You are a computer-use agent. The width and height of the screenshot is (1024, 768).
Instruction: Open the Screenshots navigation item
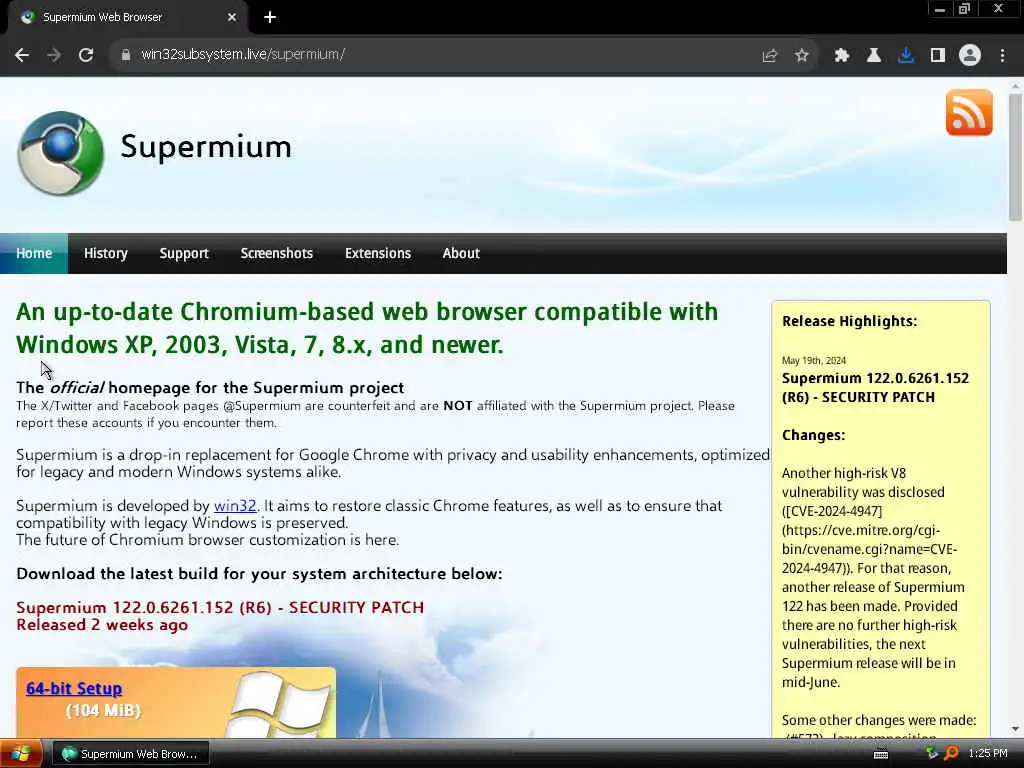click(277, 253)
